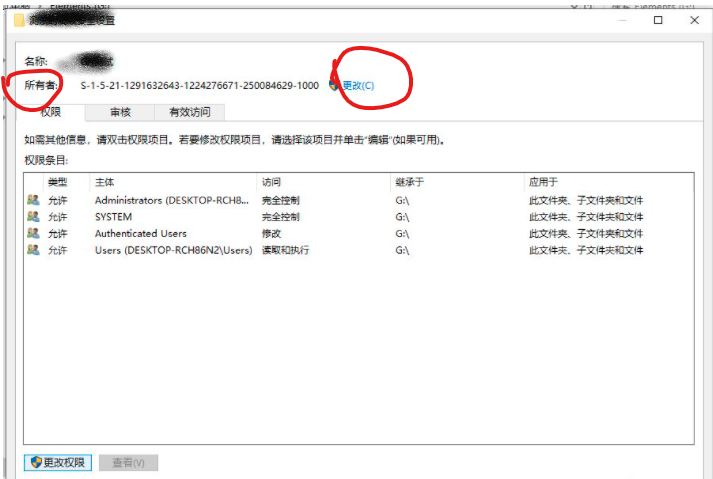The image size is (713, 479).
Task: Click the shield icon beside 更改(C)
Action: tap(334, 85)
